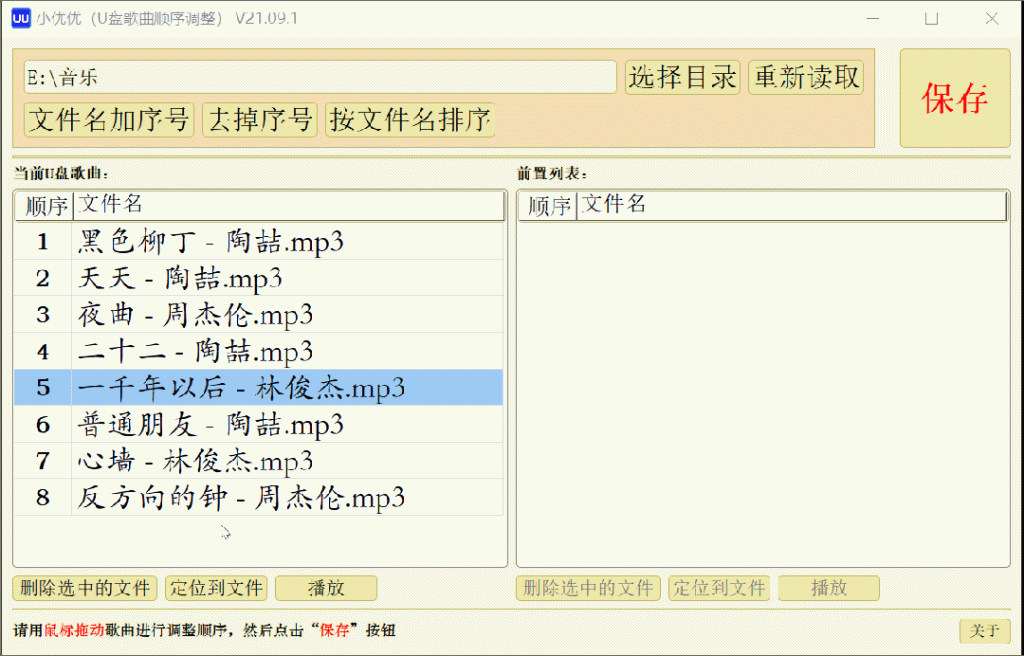Click 文件名加序号 button
Screen dimensions: 1024x656
tap(109, 120)
